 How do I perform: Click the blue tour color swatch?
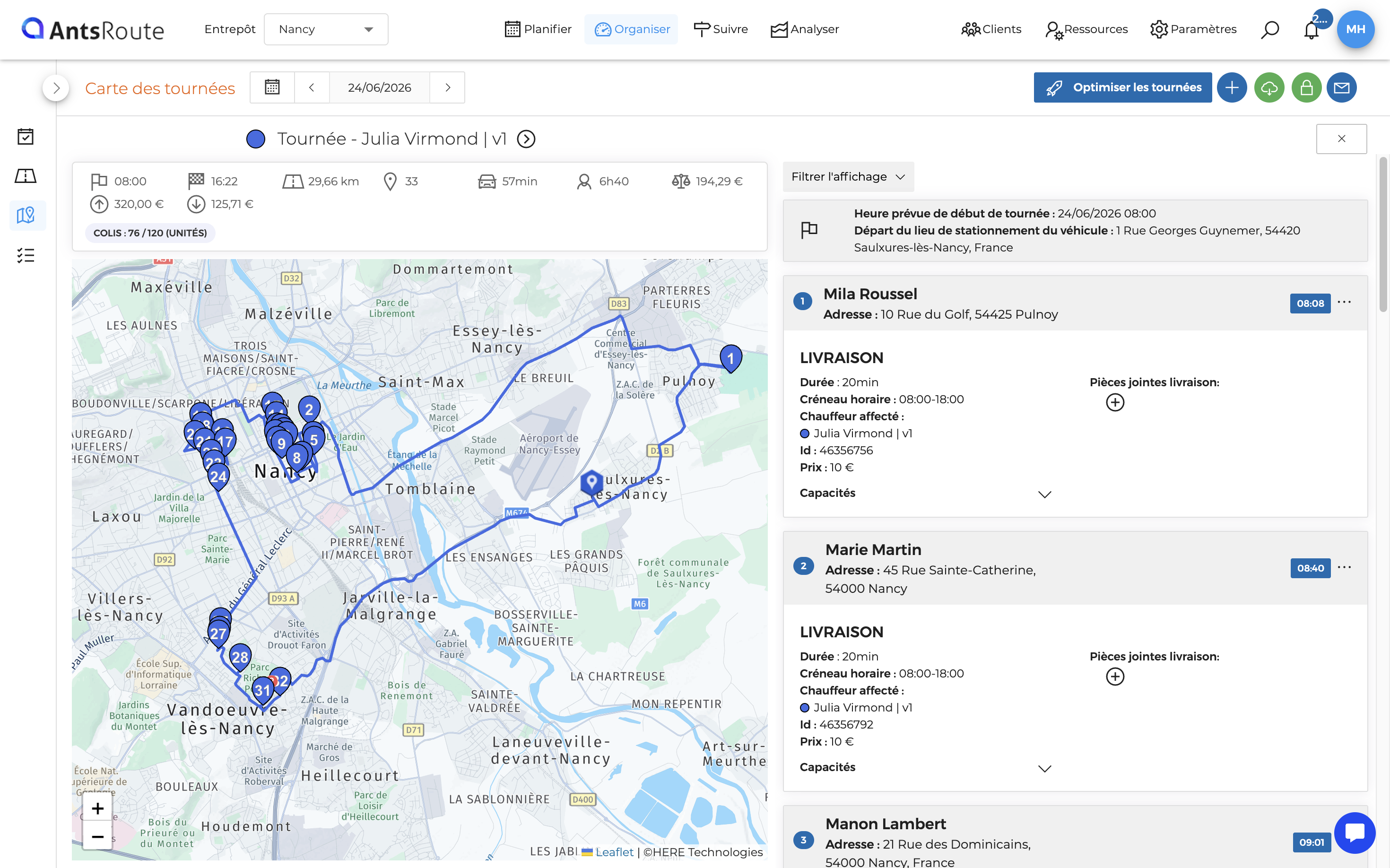[x=255, y=139]
